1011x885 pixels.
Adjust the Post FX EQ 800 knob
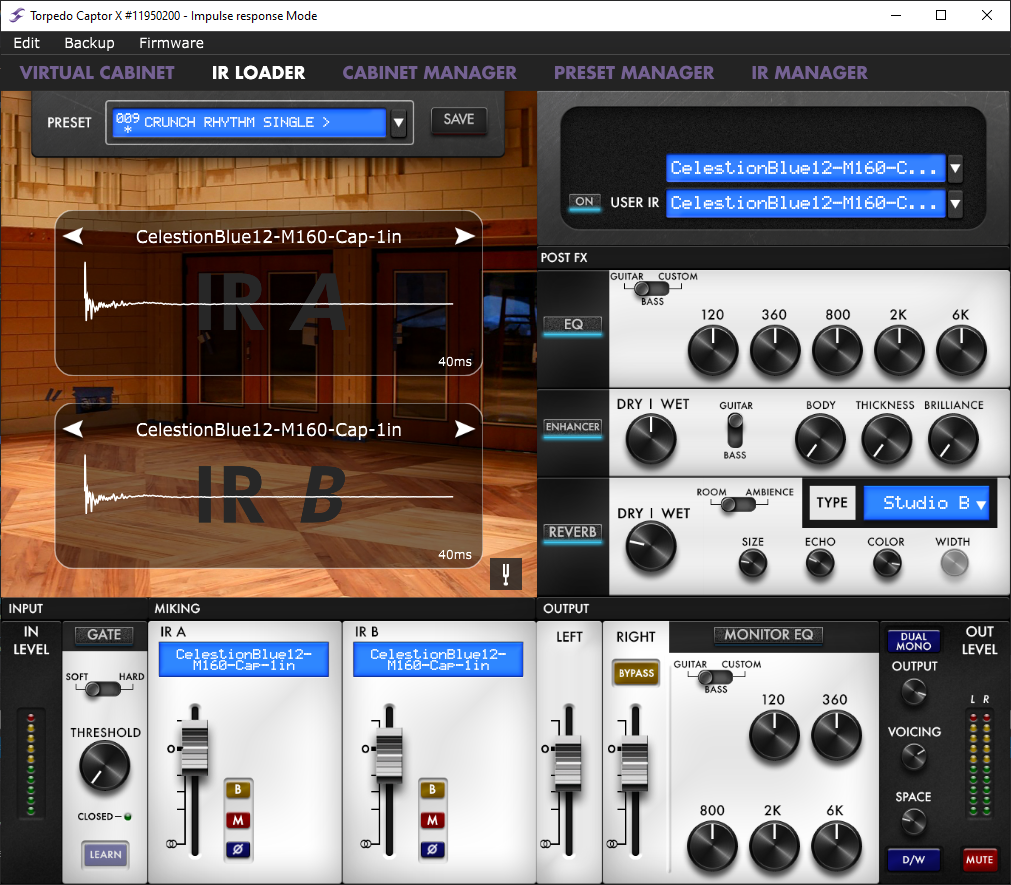pos(837,351)
